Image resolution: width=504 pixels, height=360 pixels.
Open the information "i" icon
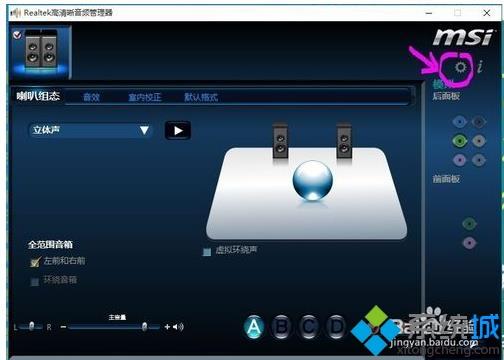click(x=480, y=67)
